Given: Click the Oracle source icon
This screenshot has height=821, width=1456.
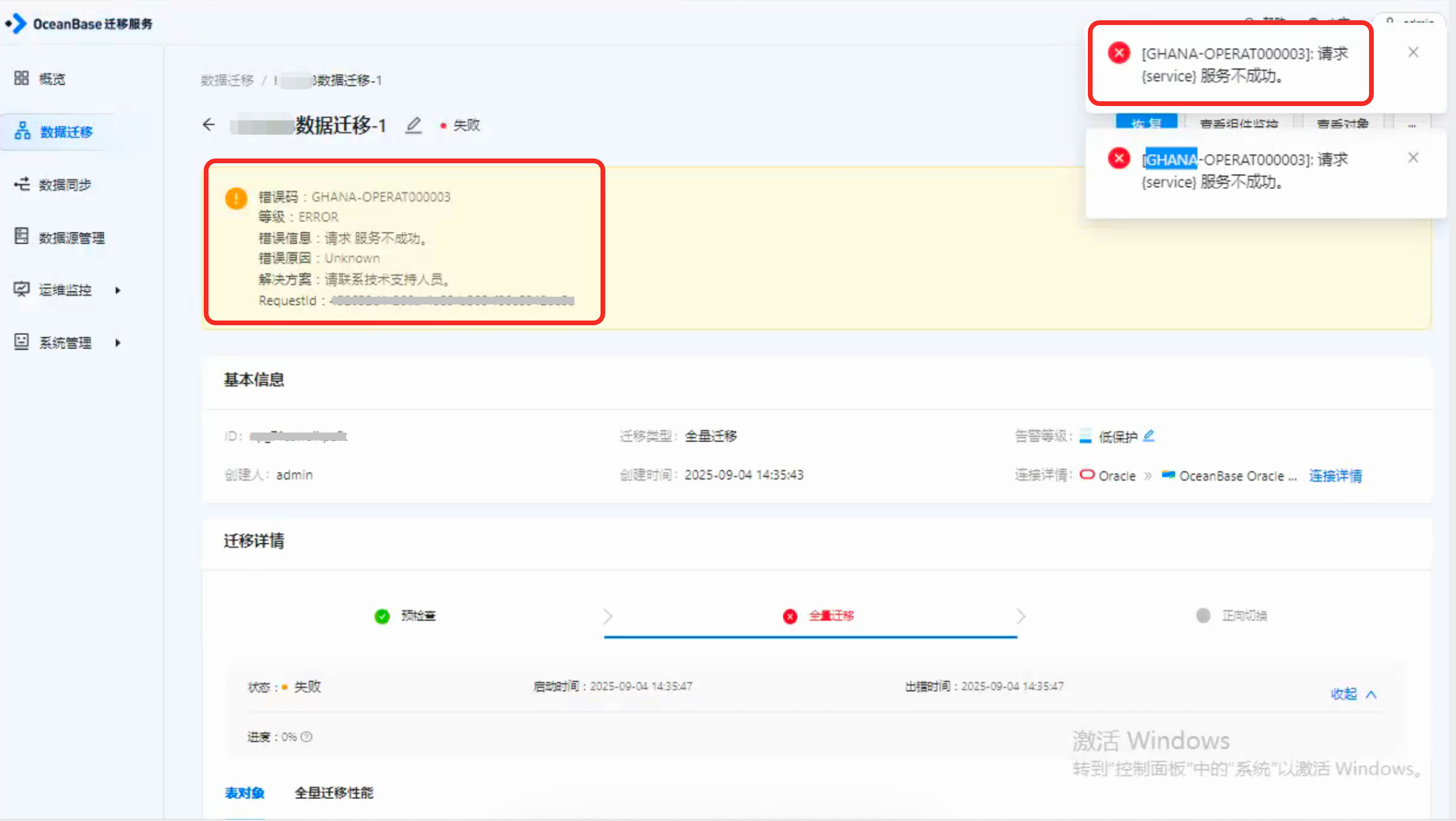Looking at the screenshot, I should click(x=1087, y=475).
